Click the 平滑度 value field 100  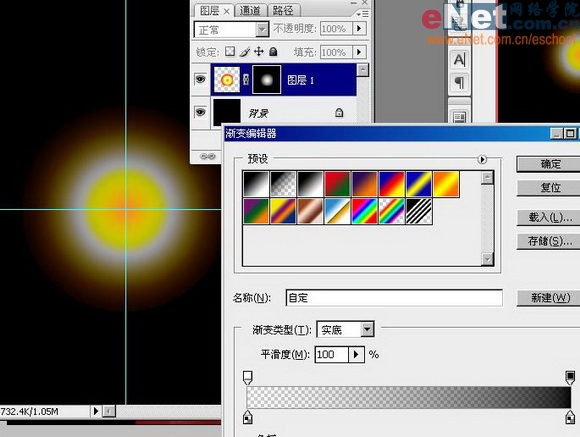point(332,354)
